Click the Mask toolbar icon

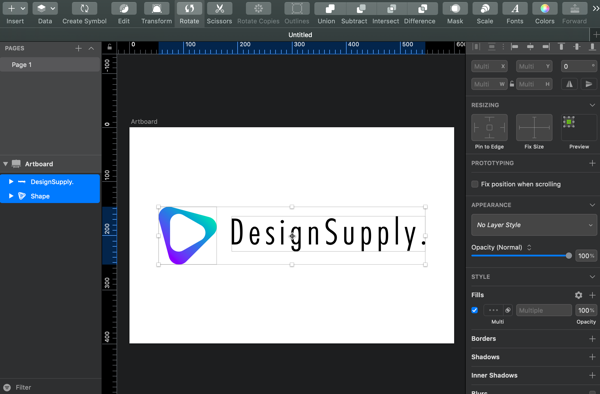455,8
